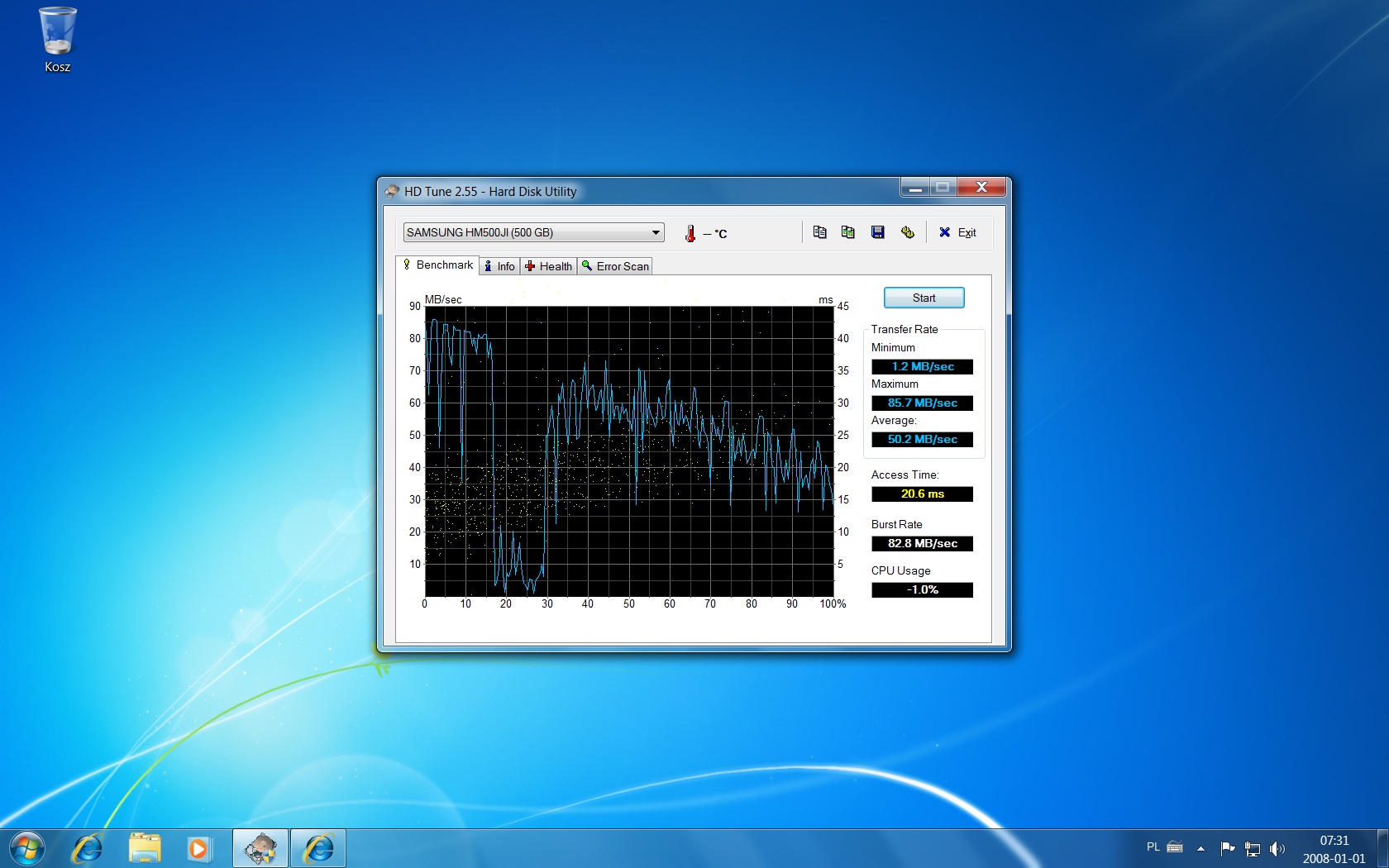Open the Error Scan tab
This screenshot has width=1389, height=868.
click(615, 266)
